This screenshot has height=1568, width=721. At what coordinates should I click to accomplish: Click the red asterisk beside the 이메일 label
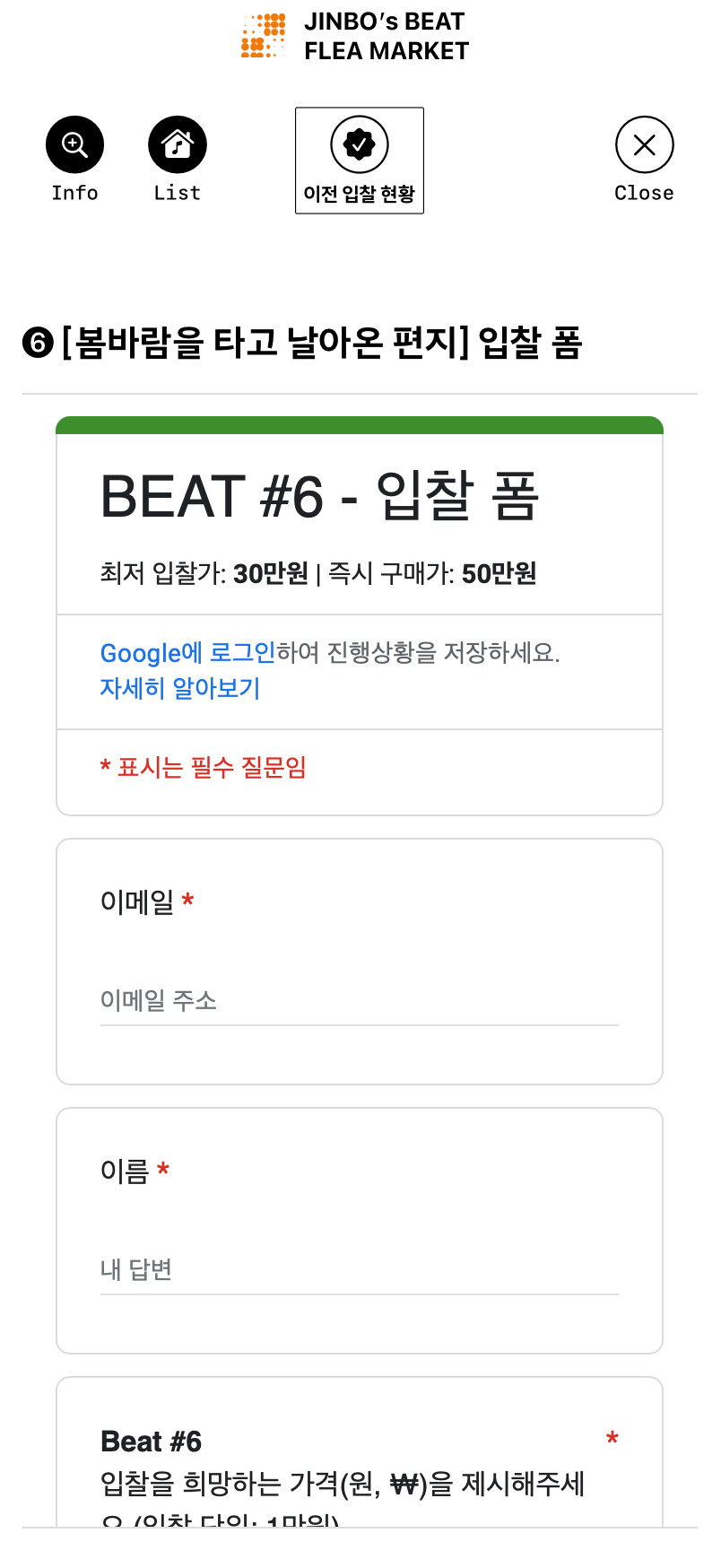[x=187, y=901]
